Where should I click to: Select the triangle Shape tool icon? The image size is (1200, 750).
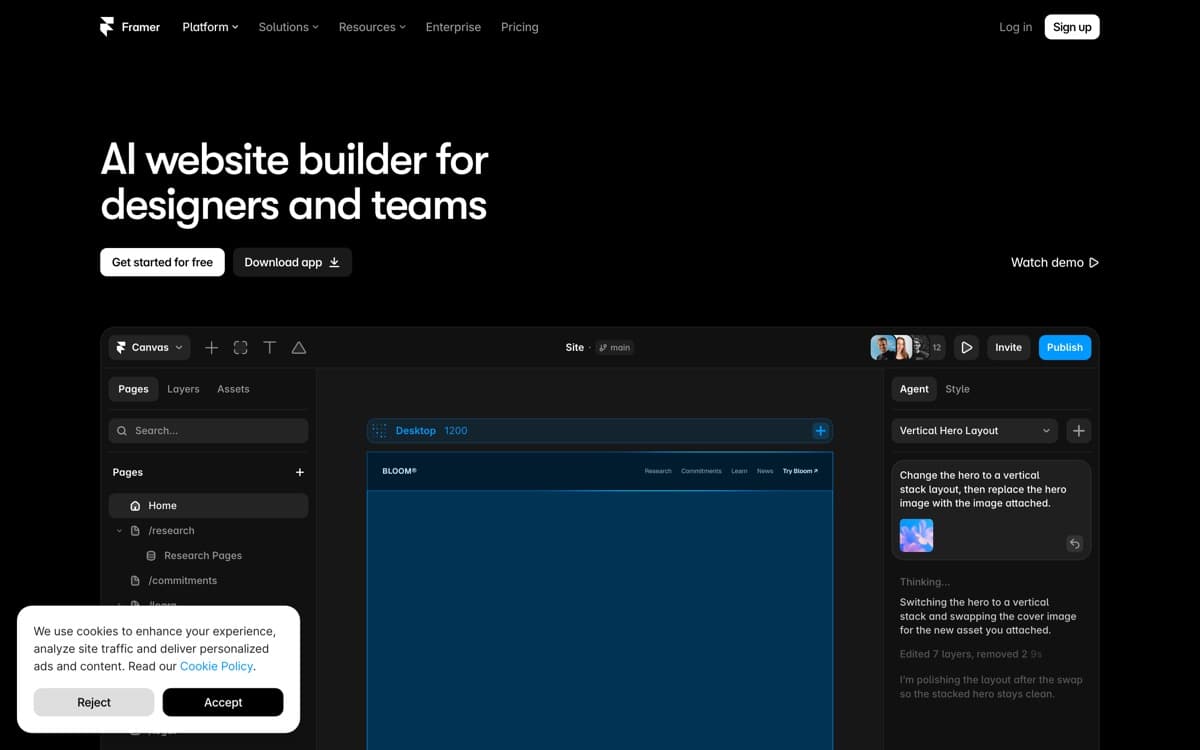point(298,347)
